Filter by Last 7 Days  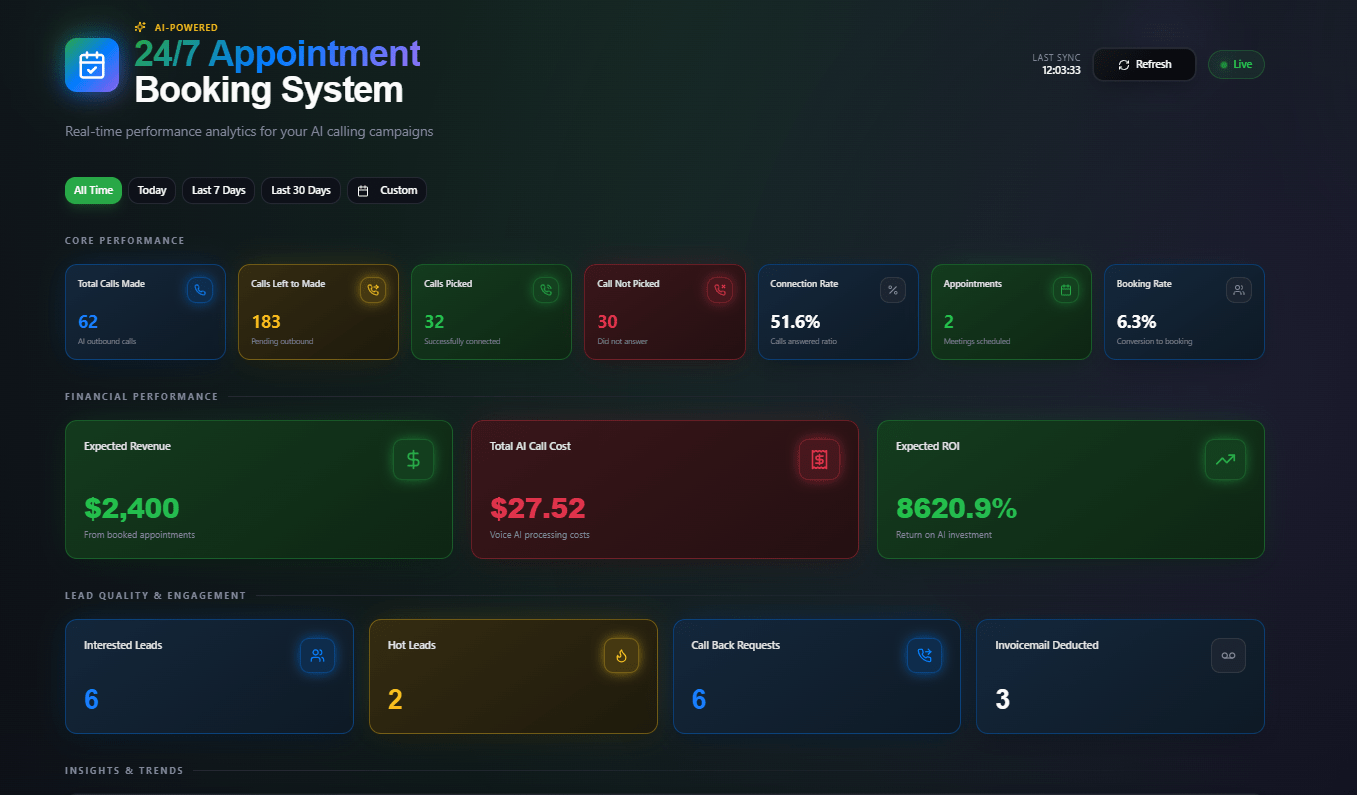[x=218, y=190]
